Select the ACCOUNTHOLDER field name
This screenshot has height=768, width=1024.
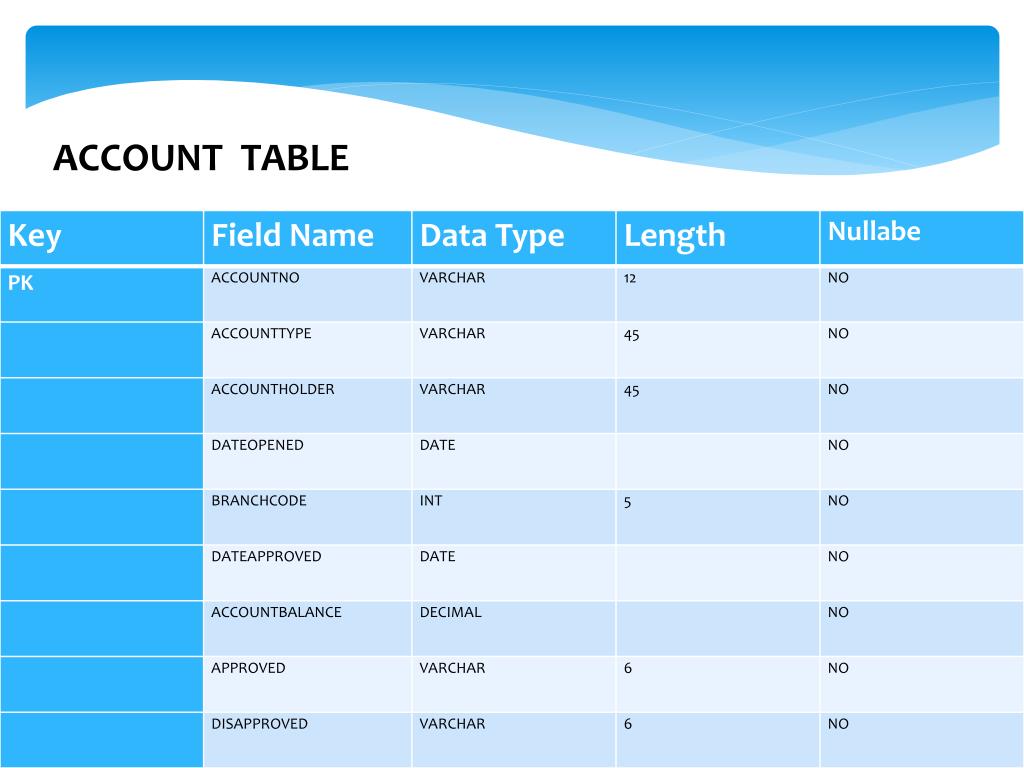pyautogui.click(x=272, y=389)
